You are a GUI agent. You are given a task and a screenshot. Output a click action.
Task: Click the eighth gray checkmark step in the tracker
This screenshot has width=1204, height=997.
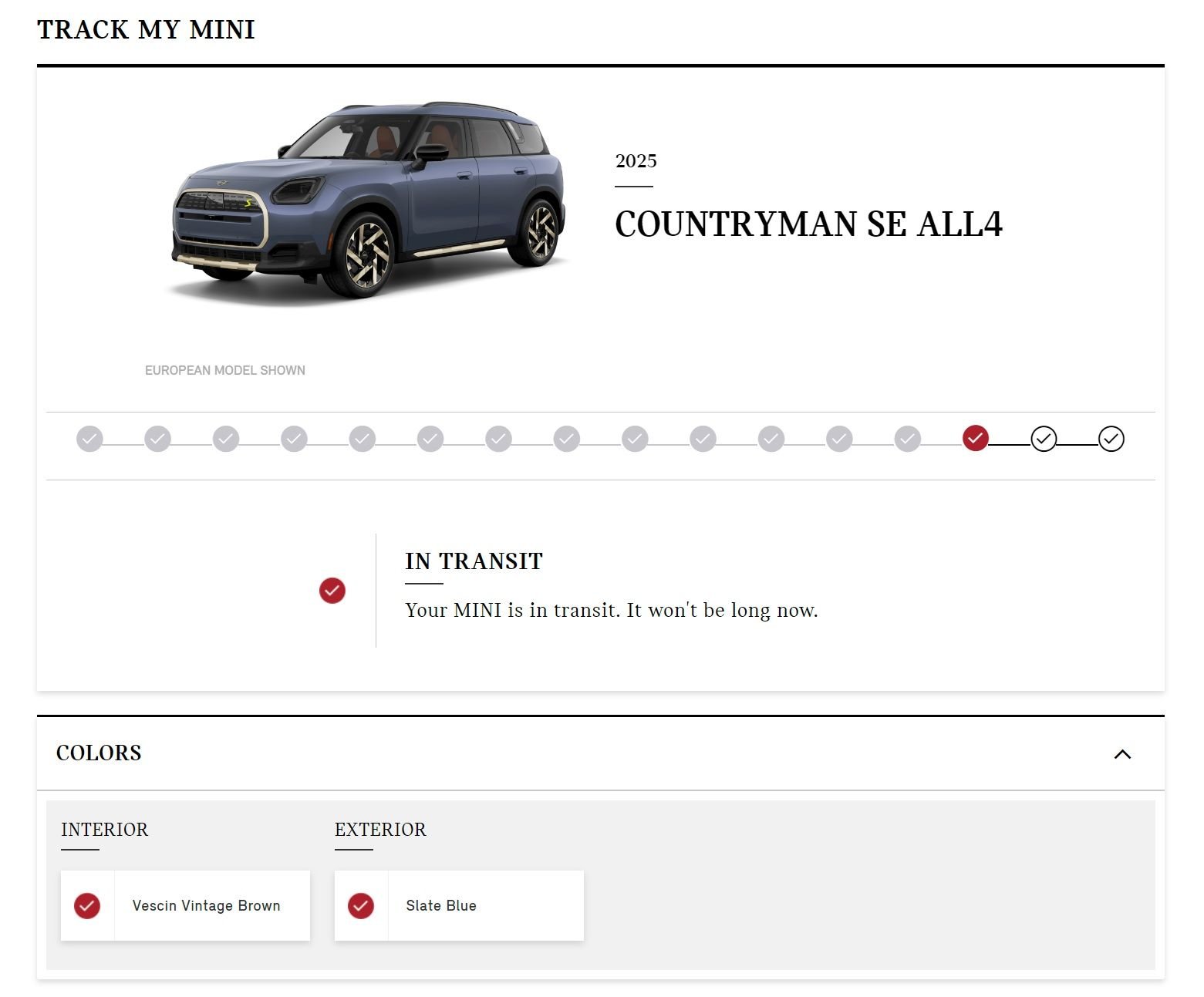(566, 439)
